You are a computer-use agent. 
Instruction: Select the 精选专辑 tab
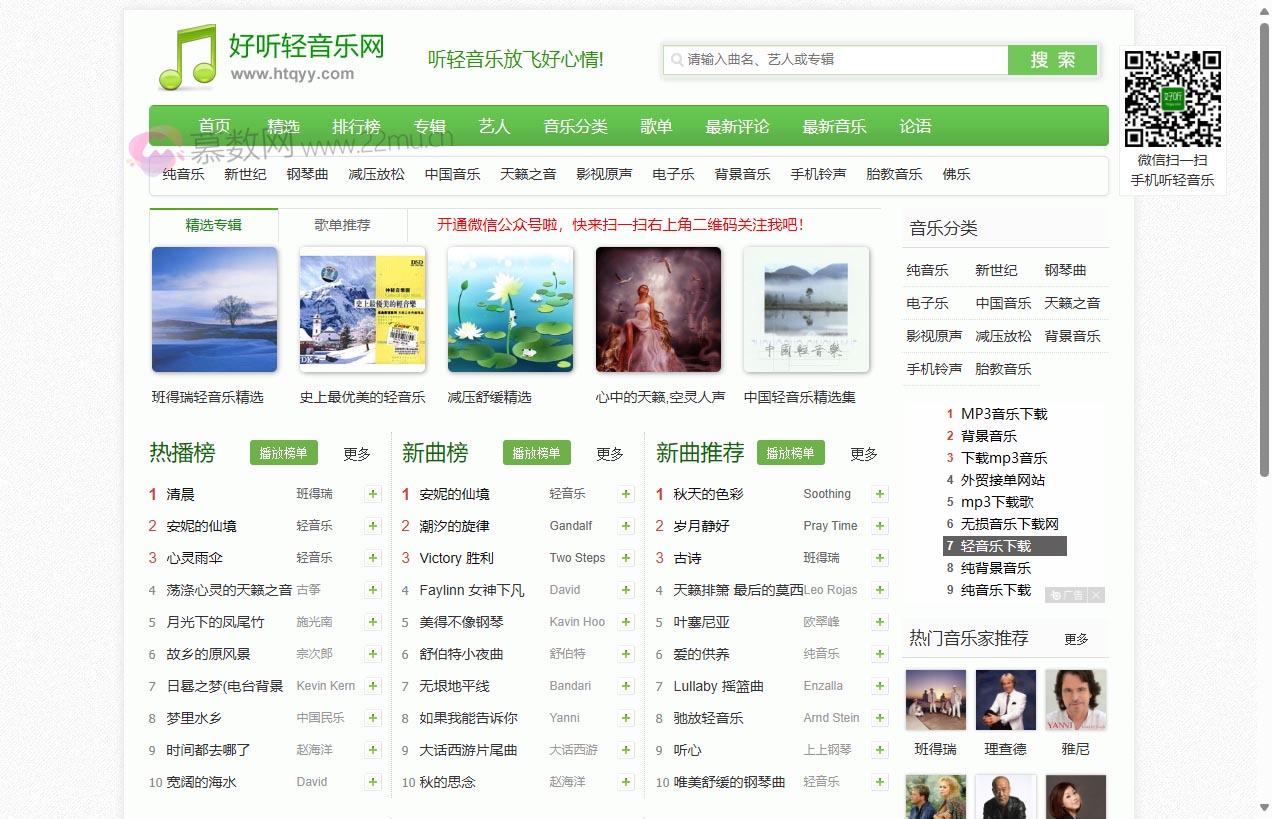(x=213, y=225)
